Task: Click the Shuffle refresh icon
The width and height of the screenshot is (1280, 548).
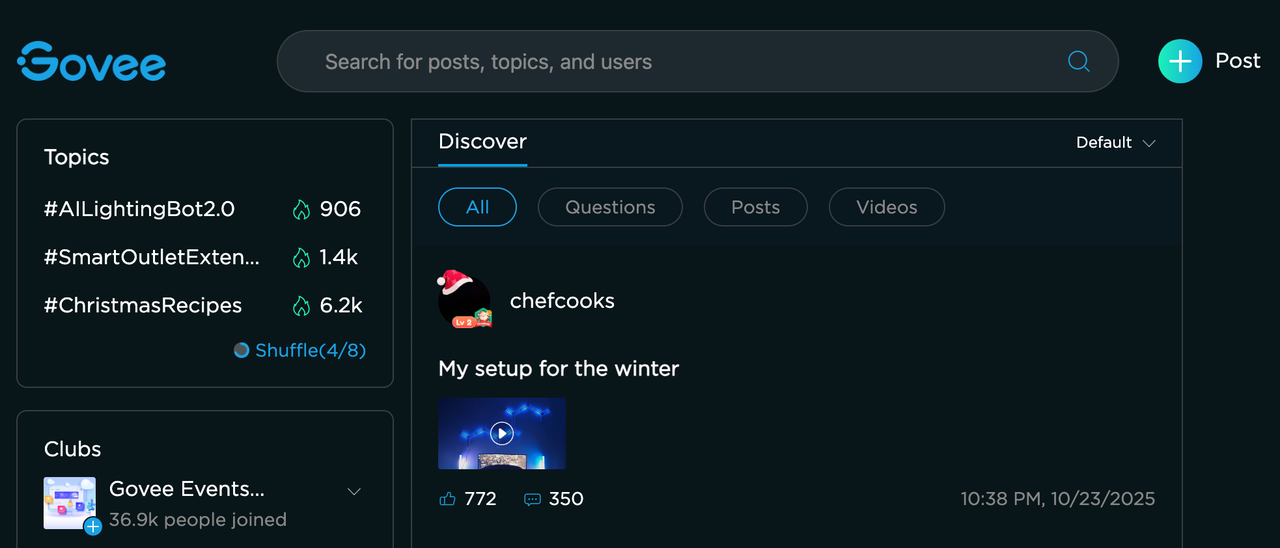Action: tap(241, 350)
